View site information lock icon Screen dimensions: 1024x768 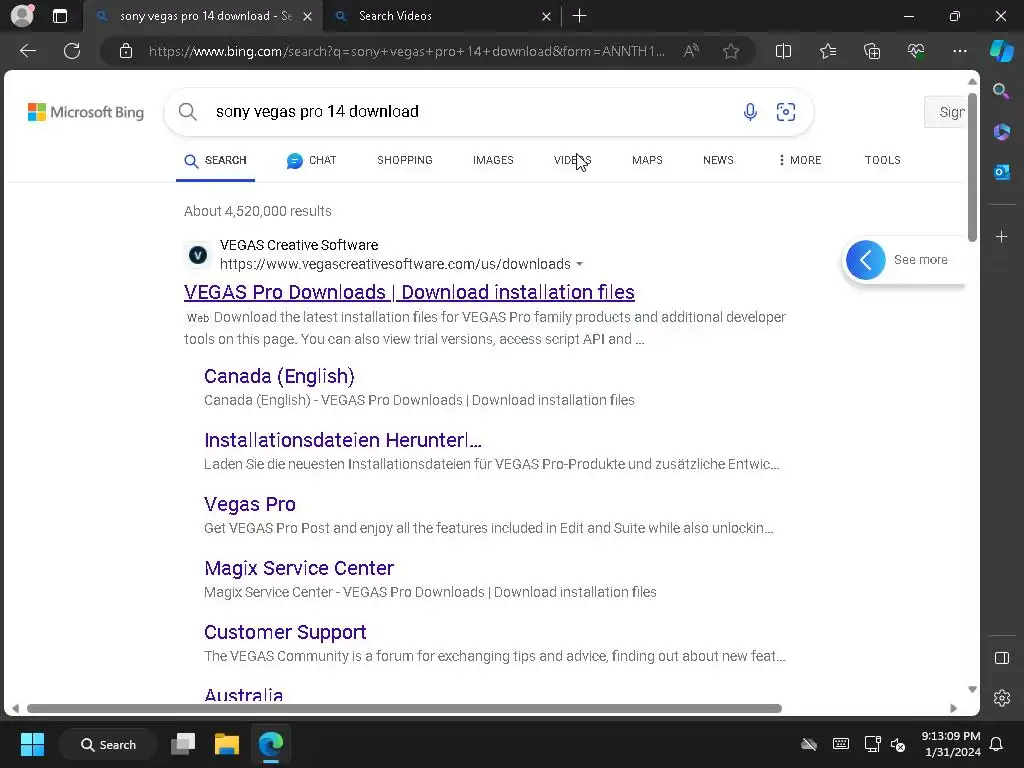[126, 51]
